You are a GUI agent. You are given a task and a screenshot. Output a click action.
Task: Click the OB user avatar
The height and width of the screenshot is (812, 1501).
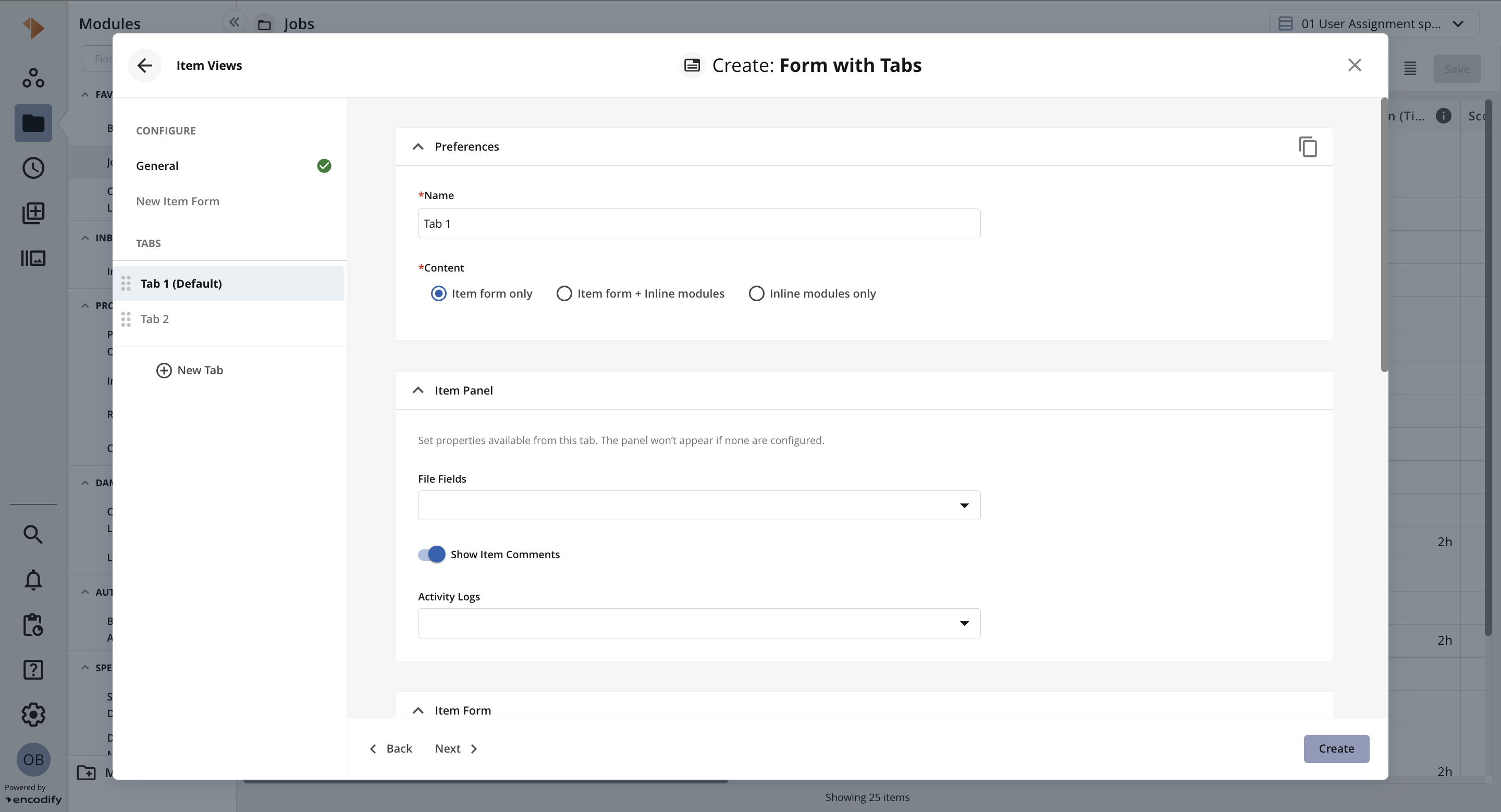(x=33, y=759)
